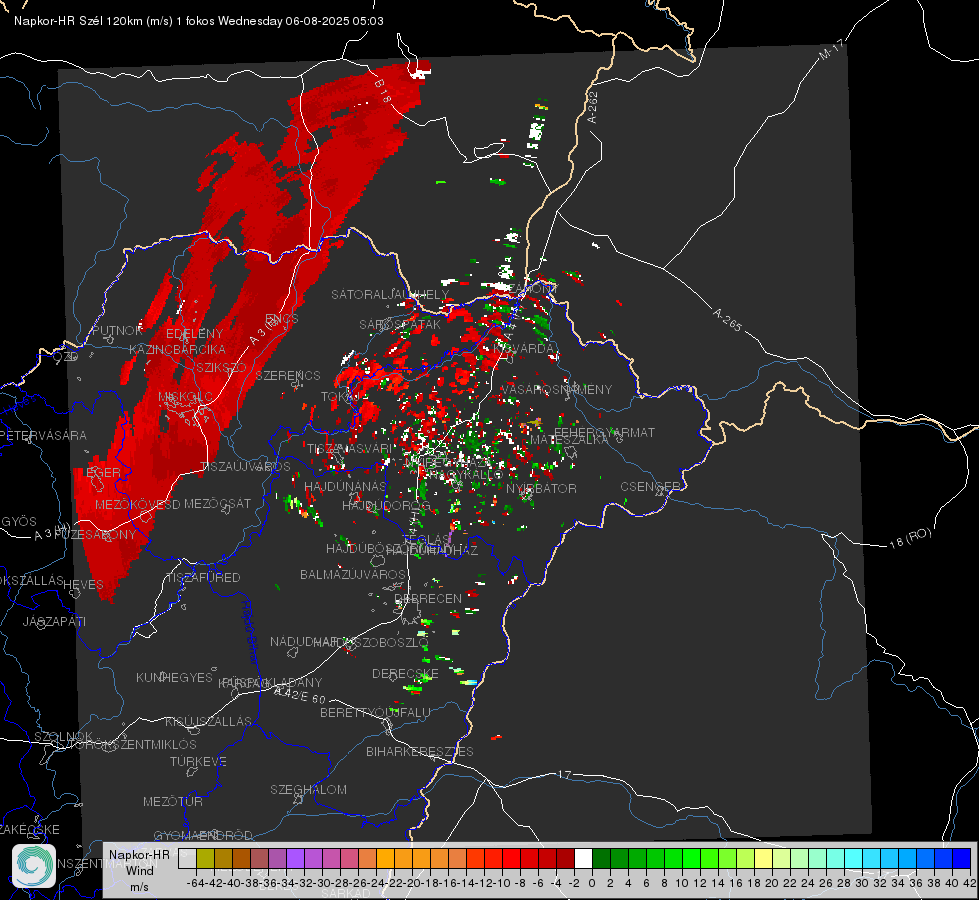Click the TISZAUJVAROS label

[245, 467]
